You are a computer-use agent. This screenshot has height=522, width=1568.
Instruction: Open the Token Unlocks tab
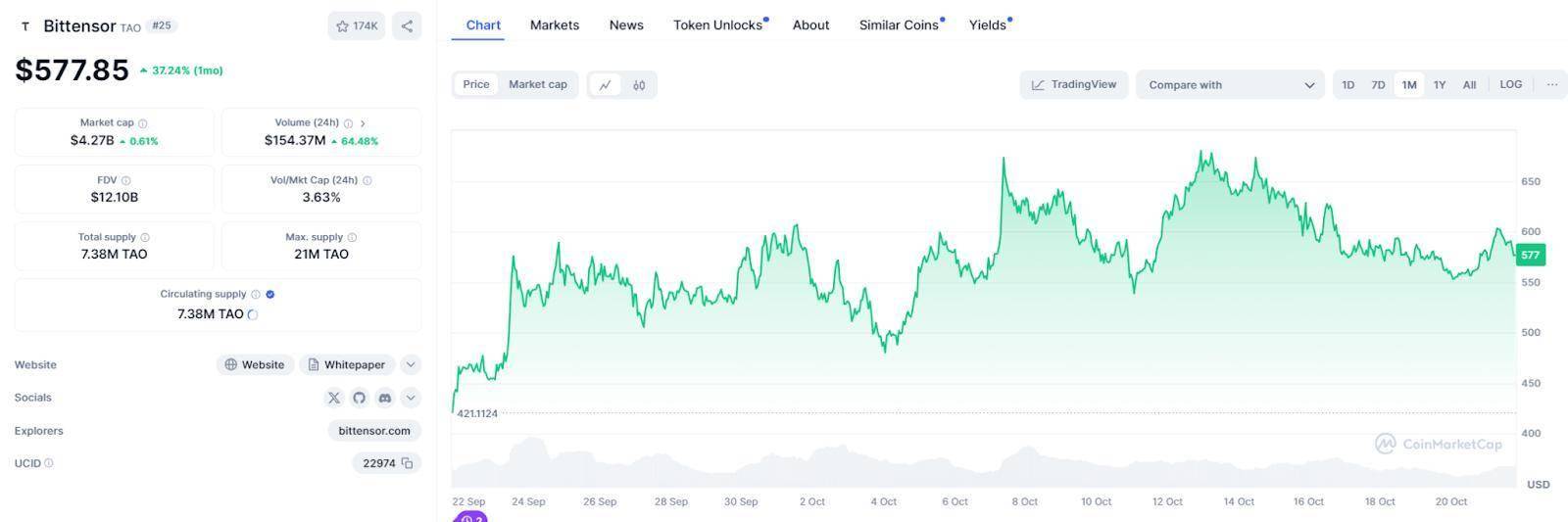click(x=718, y=25)
